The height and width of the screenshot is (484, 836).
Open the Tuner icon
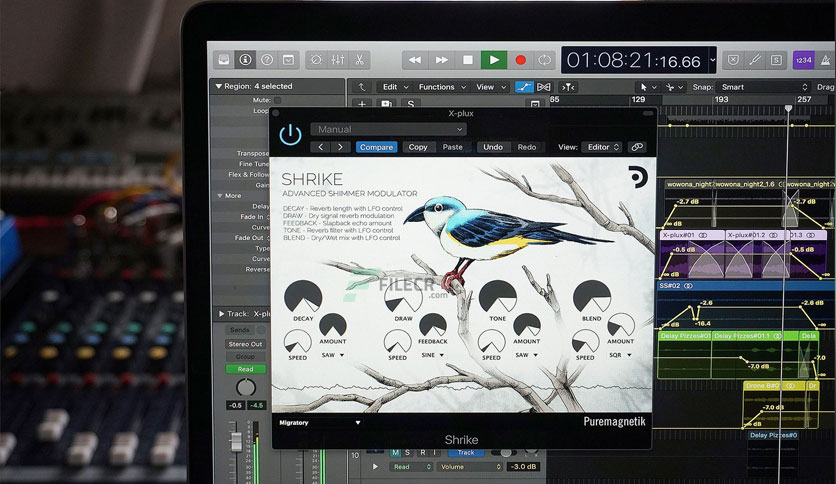(x=754, y=60)
